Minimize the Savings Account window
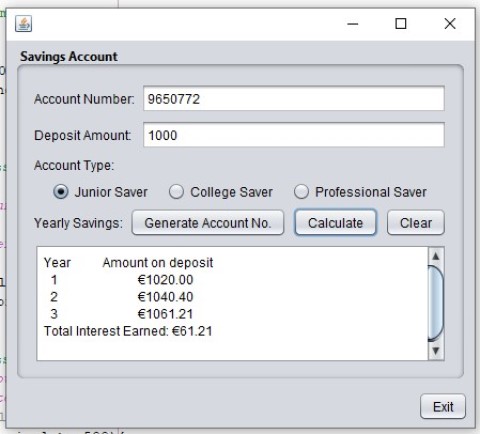Screen dimensions: 480x434 [x=352, y=24]
